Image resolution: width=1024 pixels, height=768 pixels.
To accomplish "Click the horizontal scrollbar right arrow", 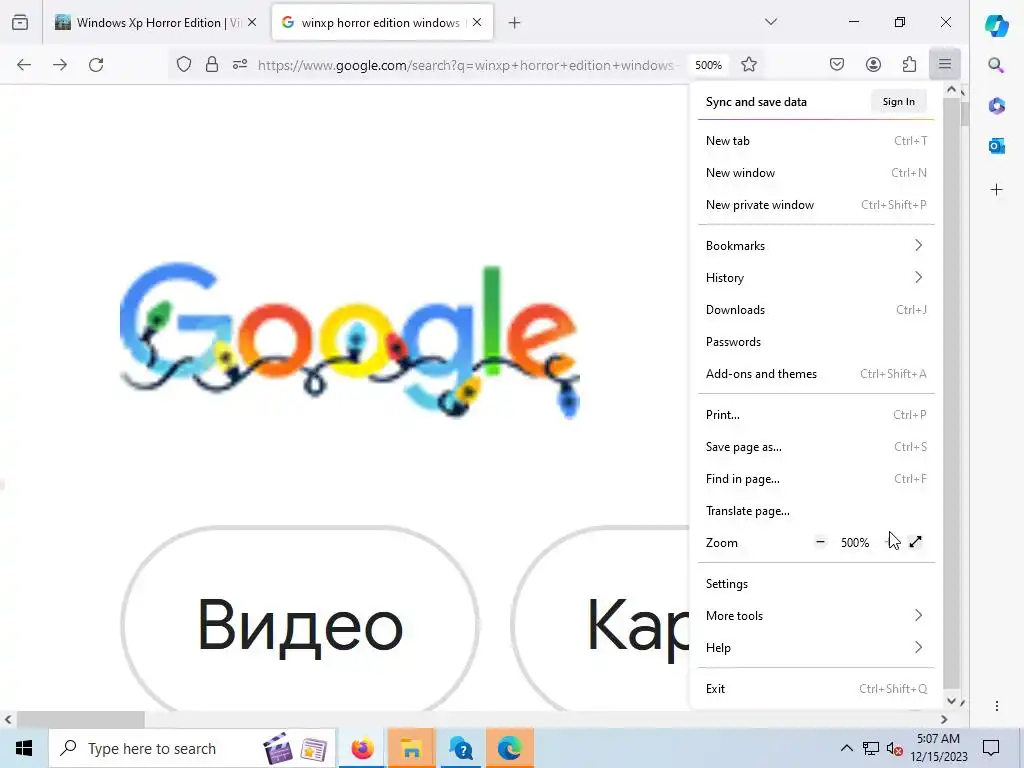I will [x=944, y=720].
